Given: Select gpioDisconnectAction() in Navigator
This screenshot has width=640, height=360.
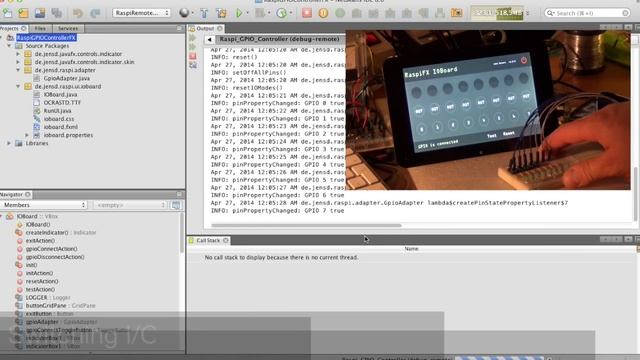Looking at the screenshot, I should [55, 257].
